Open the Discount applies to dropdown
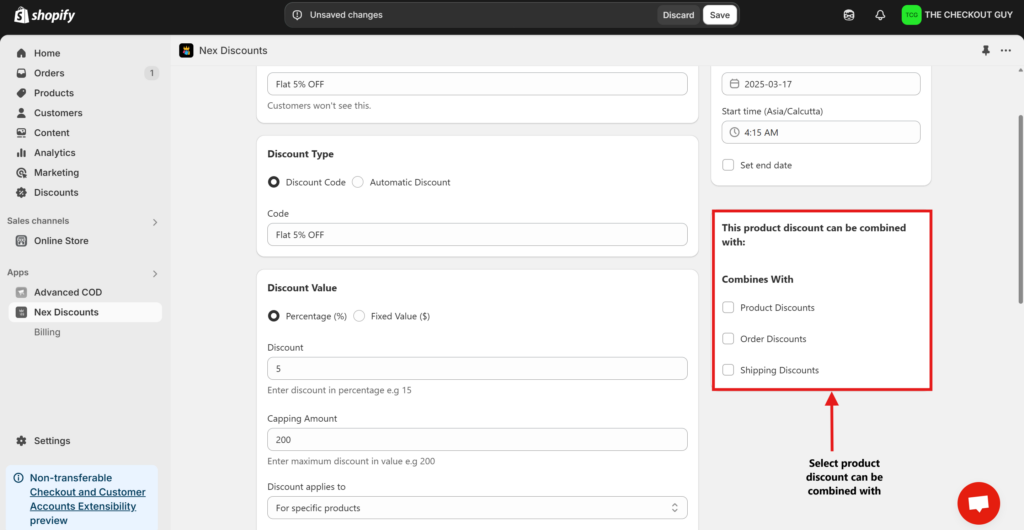Screen dimensions: 1024x530 pos(477,508)
